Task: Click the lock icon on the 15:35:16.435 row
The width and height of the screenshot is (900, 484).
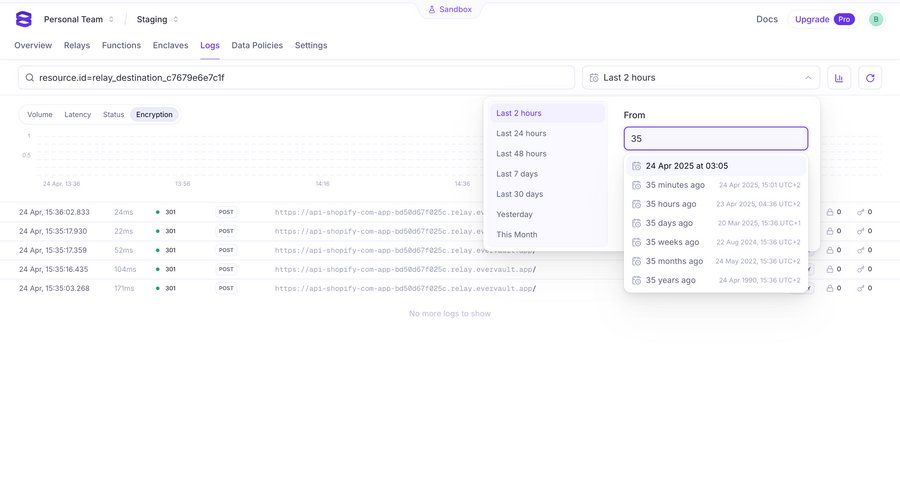Action: [829, 269]
